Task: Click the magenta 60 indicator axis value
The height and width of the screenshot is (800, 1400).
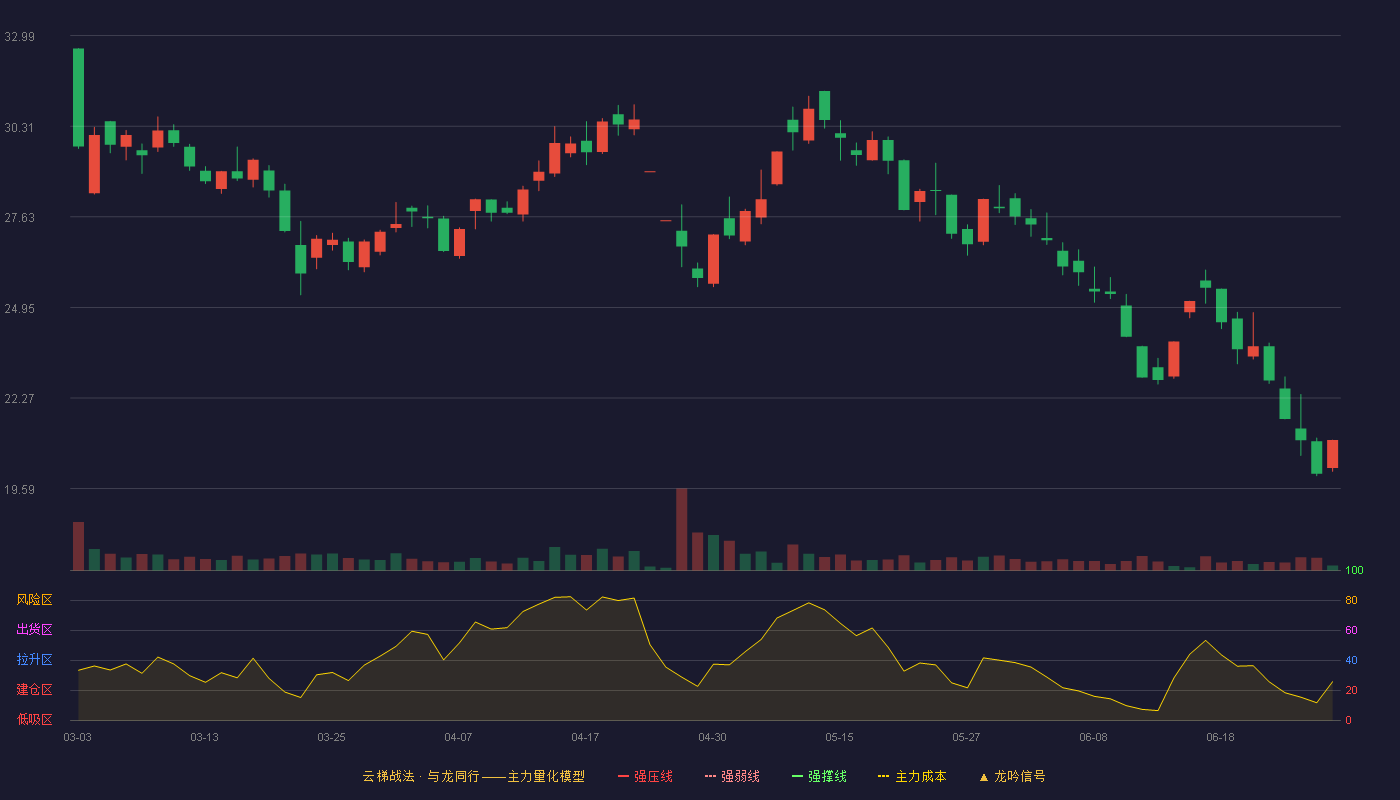Action: (1351, 630)
